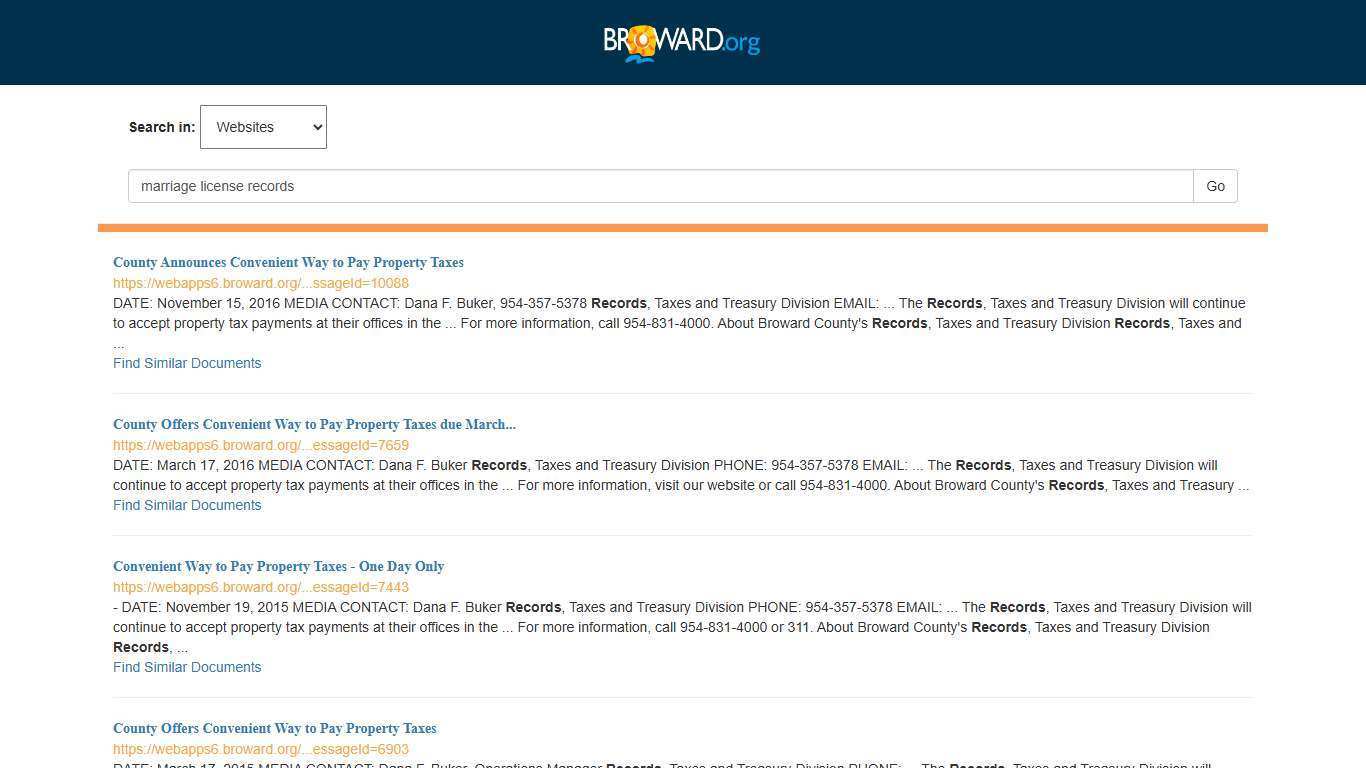
Task: Open the URL ending in essageId=7659
Action: (261, 445)
